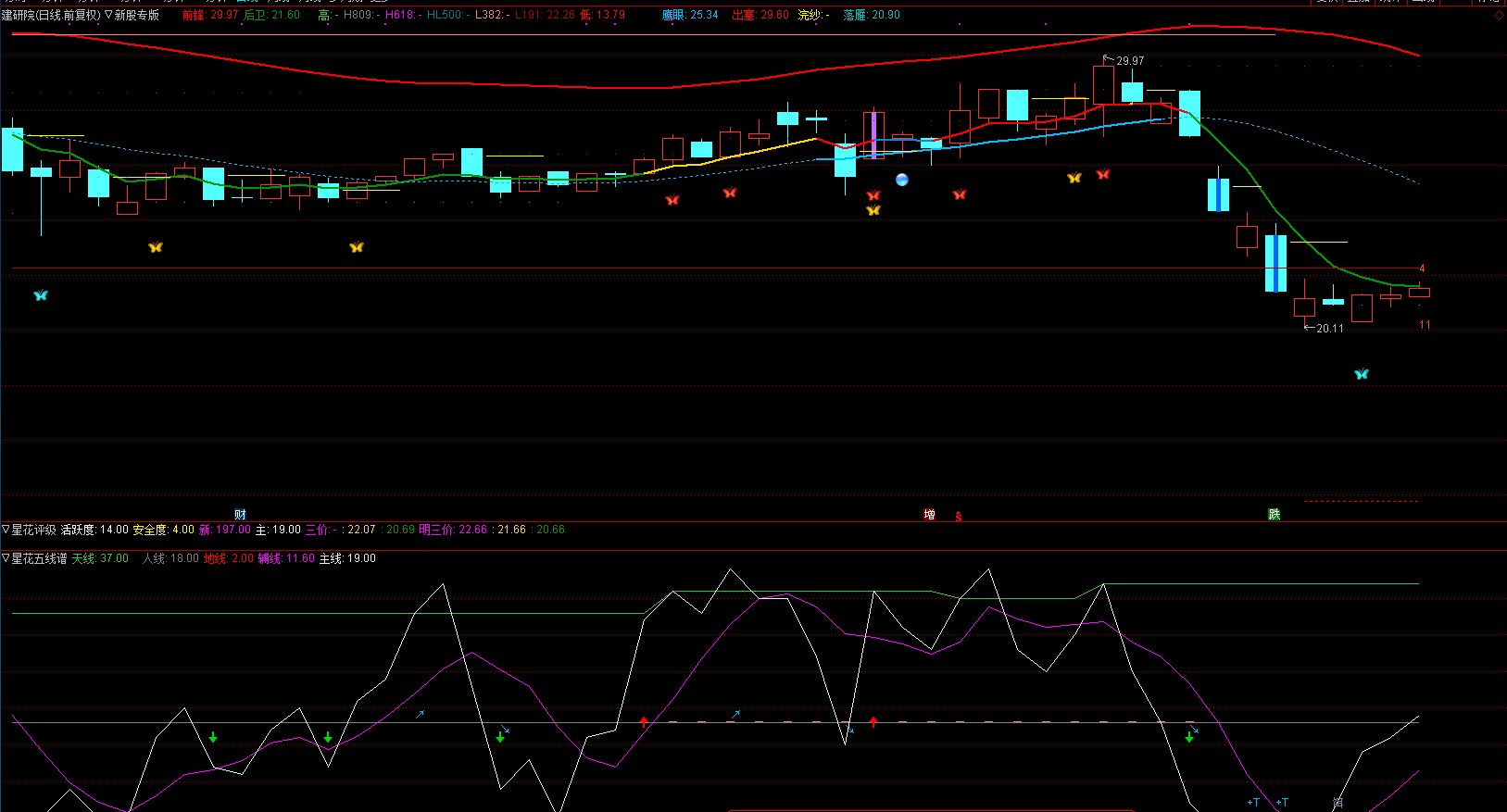
Task: Click the first red up arrow on the indicator midline
Action: coord(644,721)
